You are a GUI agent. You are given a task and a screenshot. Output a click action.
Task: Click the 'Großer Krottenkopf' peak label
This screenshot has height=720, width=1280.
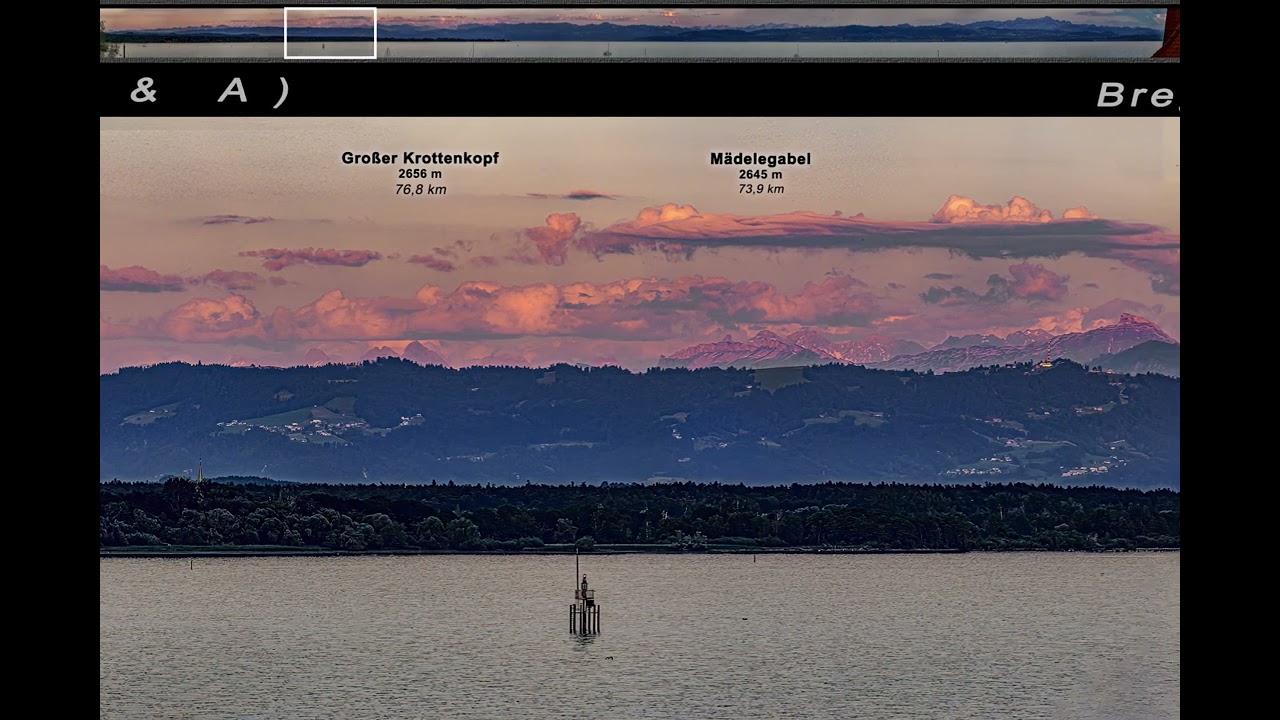point(420,158)
